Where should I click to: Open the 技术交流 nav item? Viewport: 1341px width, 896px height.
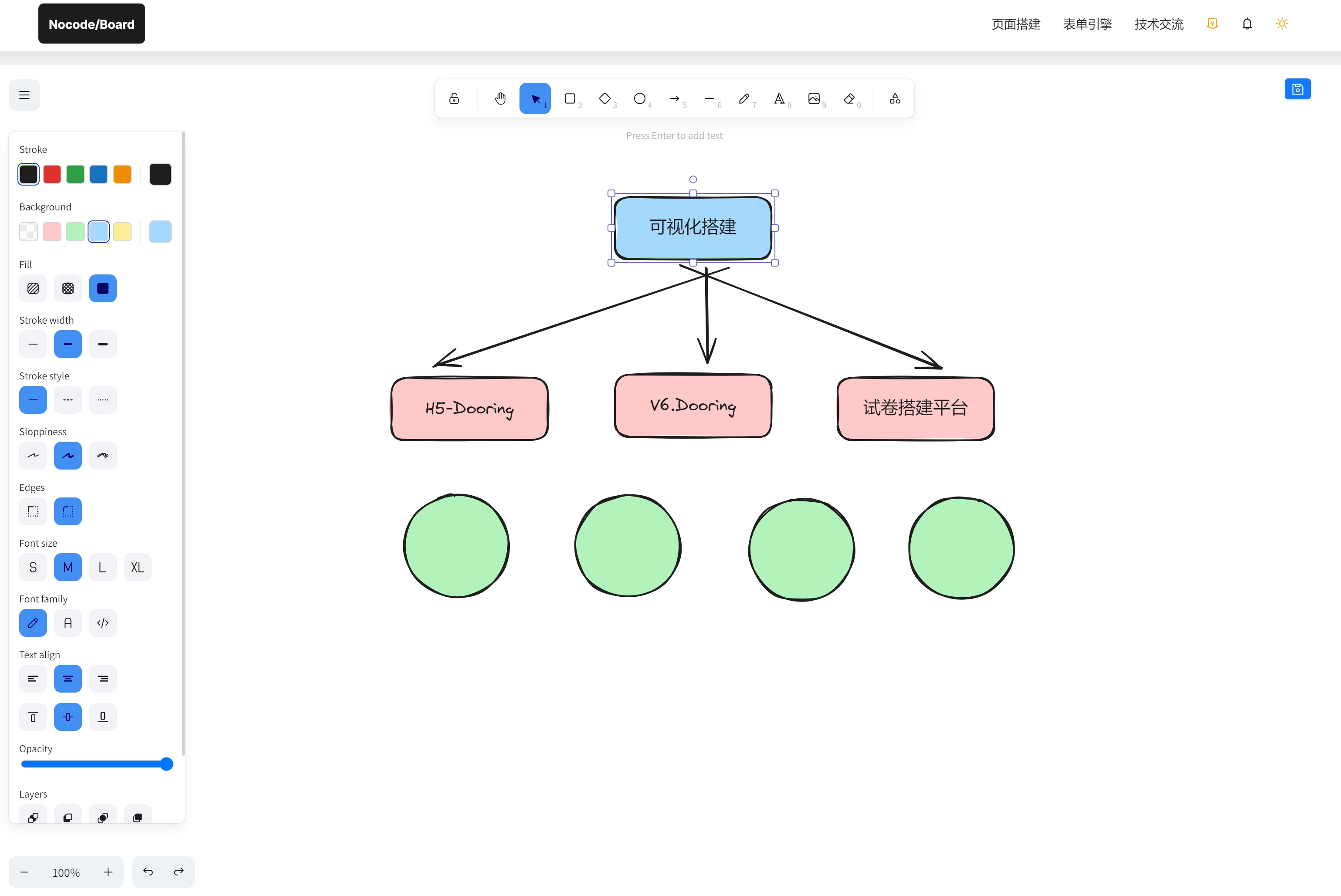pyautogui.click(x=1159, y=24)
